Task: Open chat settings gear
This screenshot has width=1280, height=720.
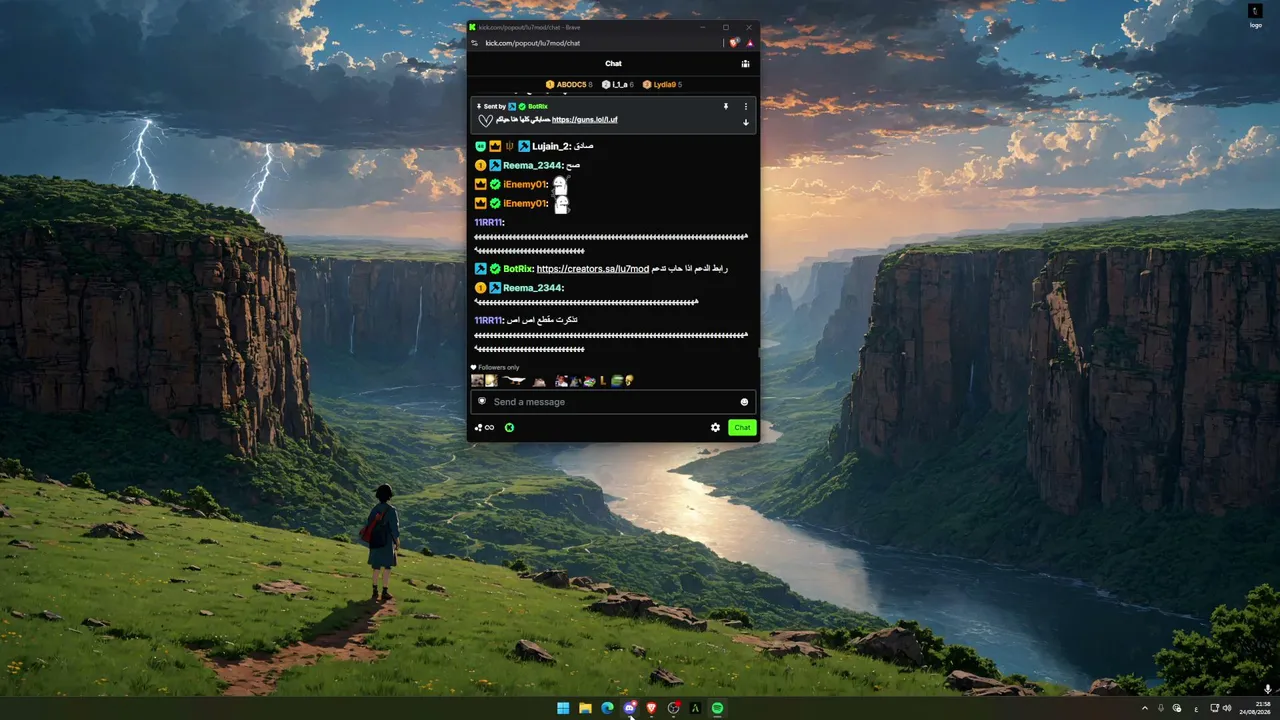Action: (x=715, y=428)
